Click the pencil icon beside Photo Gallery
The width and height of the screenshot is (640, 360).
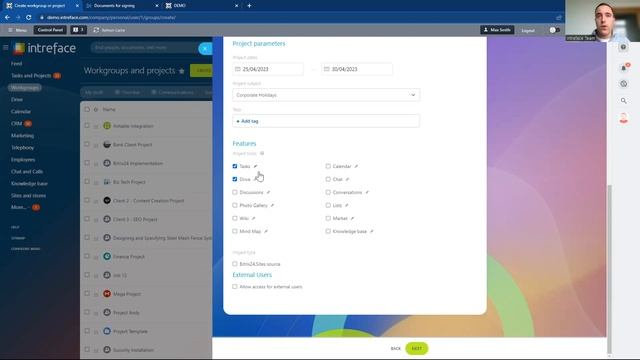pos(272,205)
